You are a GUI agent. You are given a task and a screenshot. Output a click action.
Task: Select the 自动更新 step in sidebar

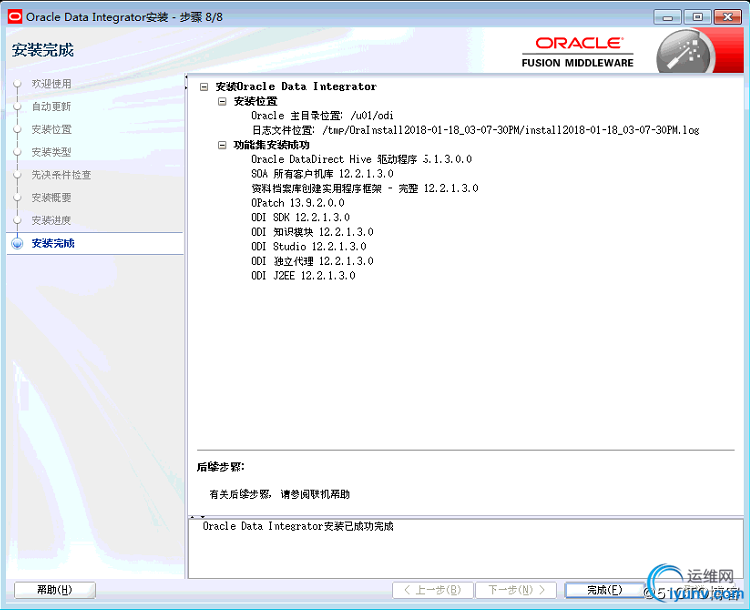click(x=52, y=107)
